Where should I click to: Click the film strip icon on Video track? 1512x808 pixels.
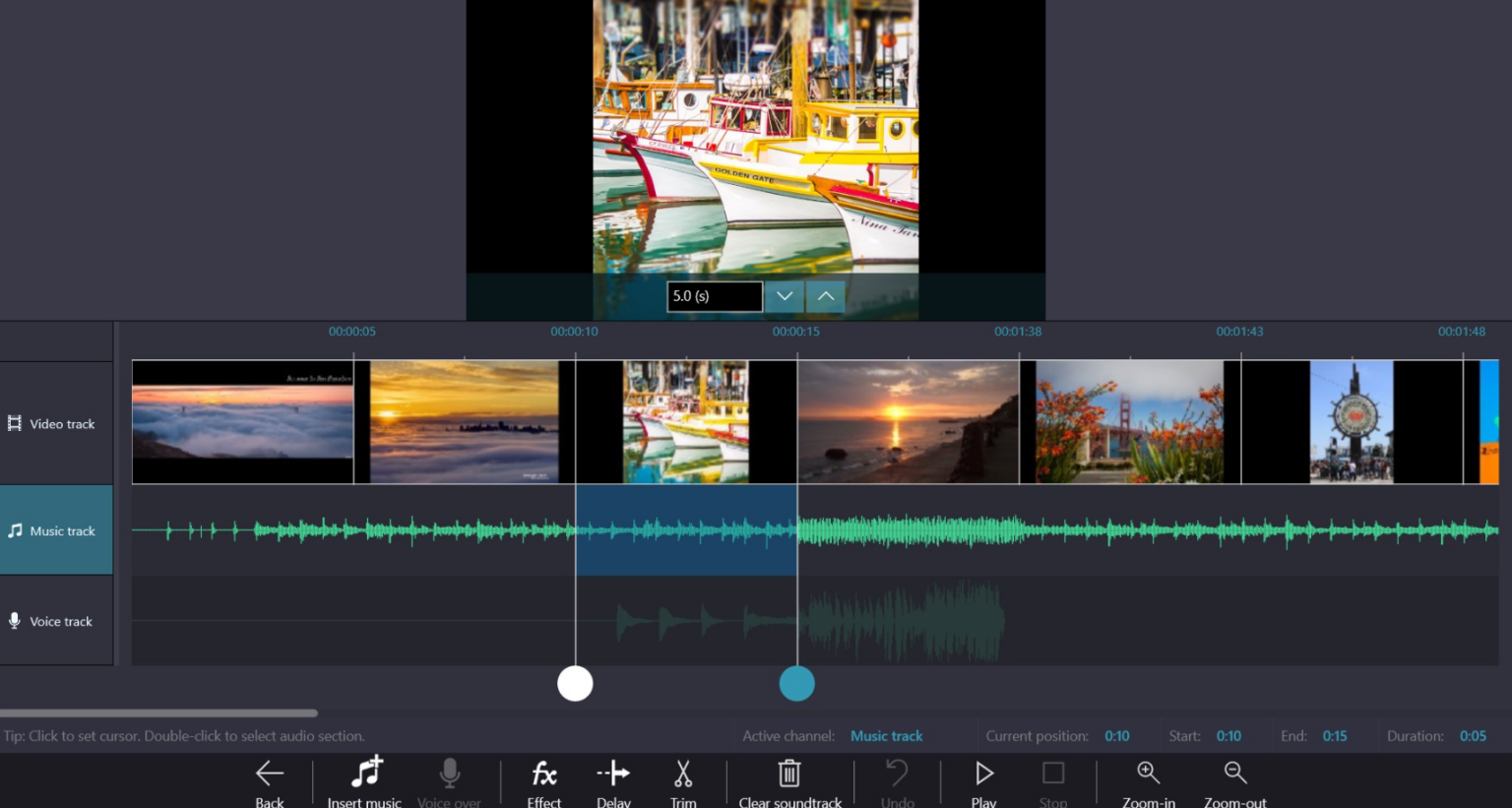pos(14,423)
